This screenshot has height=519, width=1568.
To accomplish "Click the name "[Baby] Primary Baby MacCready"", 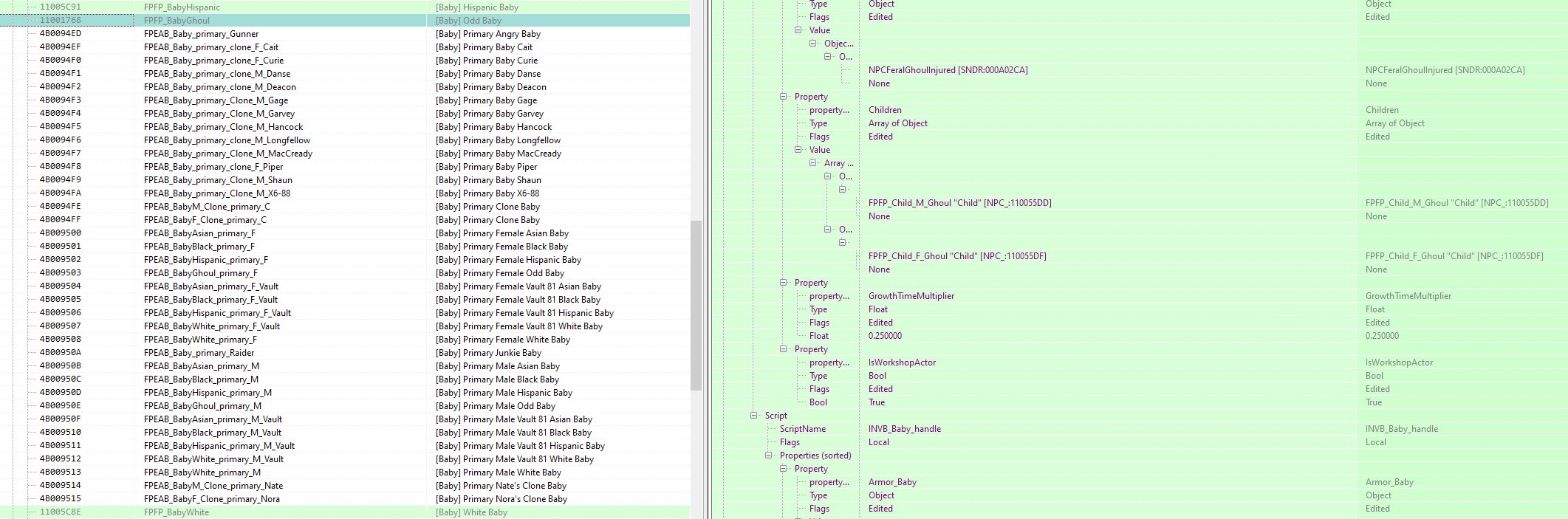I will [x=499, y=154].
